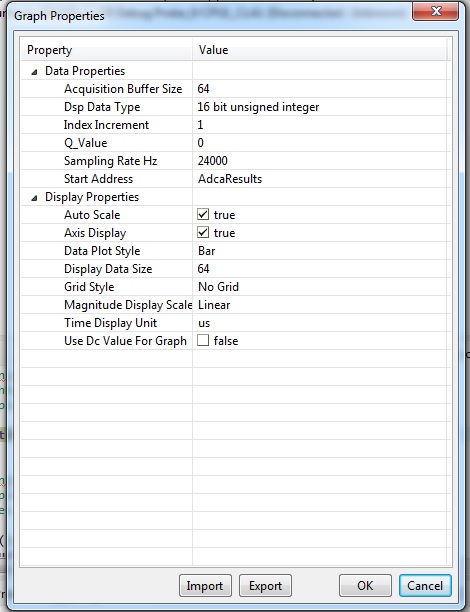Click the Import button

click(205, 585)
